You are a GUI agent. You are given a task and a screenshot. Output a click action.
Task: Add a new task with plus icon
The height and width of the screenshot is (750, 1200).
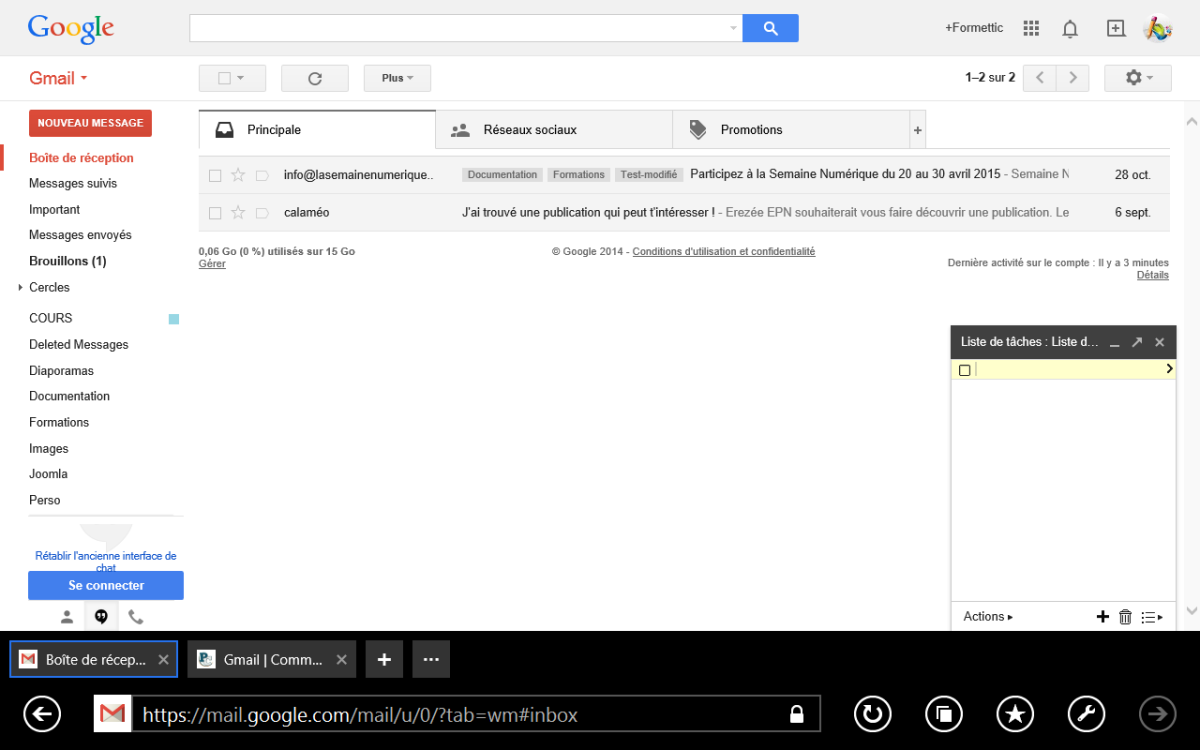click(x=1103, y=617)
